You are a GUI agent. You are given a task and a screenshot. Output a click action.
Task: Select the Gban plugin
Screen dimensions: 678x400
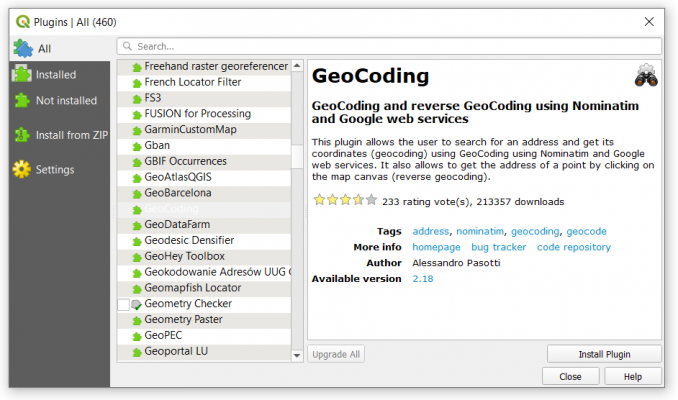[x=204, y=146]
